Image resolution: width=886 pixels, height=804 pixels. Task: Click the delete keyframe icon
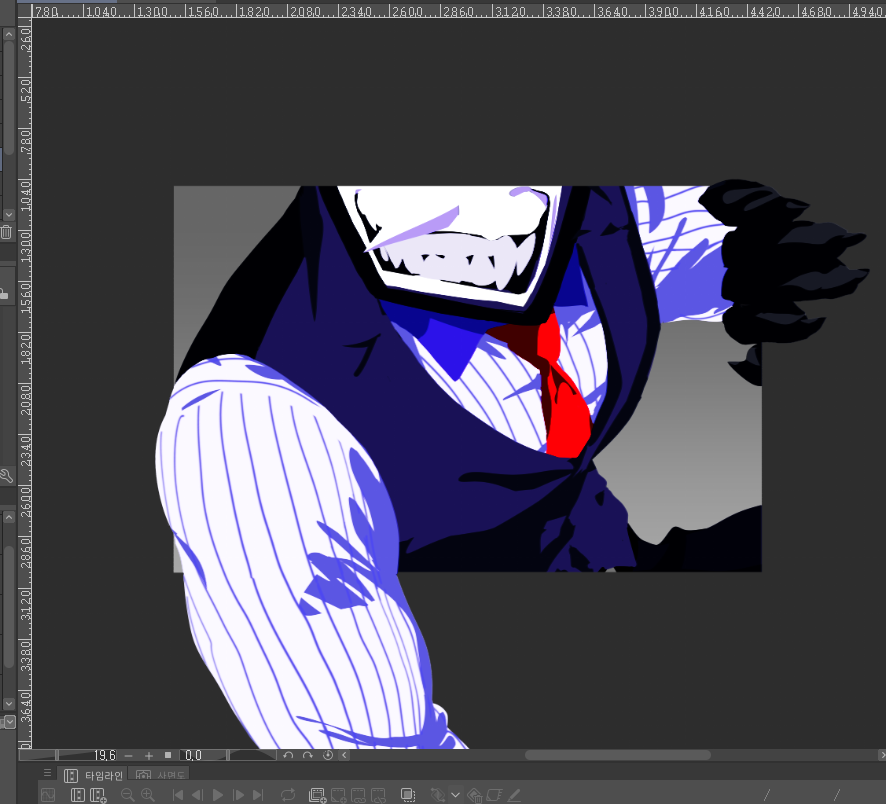click(475, 795)
